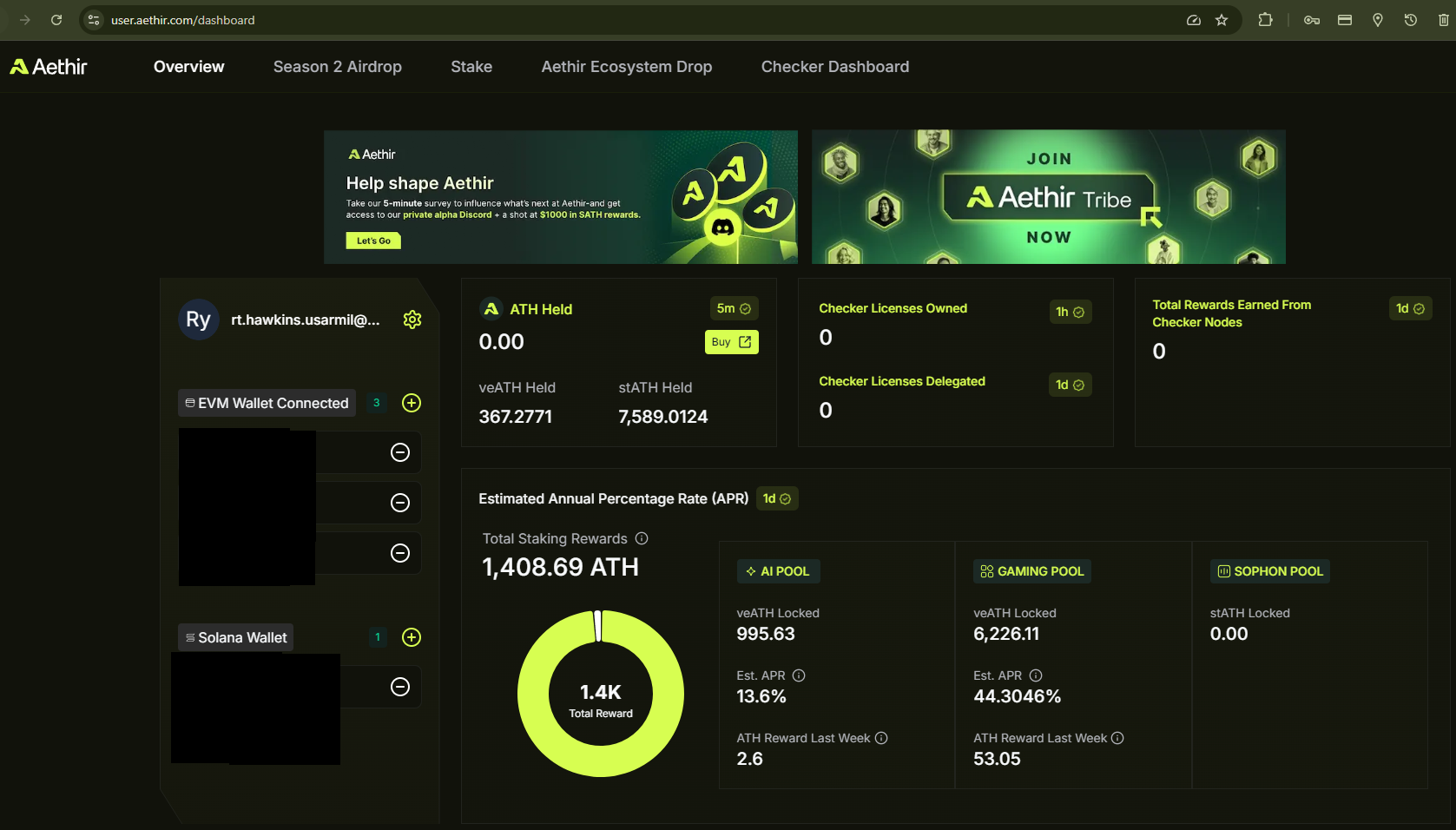The height and width of the screenshot is (830, 1456).
Task: Open payment methods card icon
Action: (x=1345, y=20)
